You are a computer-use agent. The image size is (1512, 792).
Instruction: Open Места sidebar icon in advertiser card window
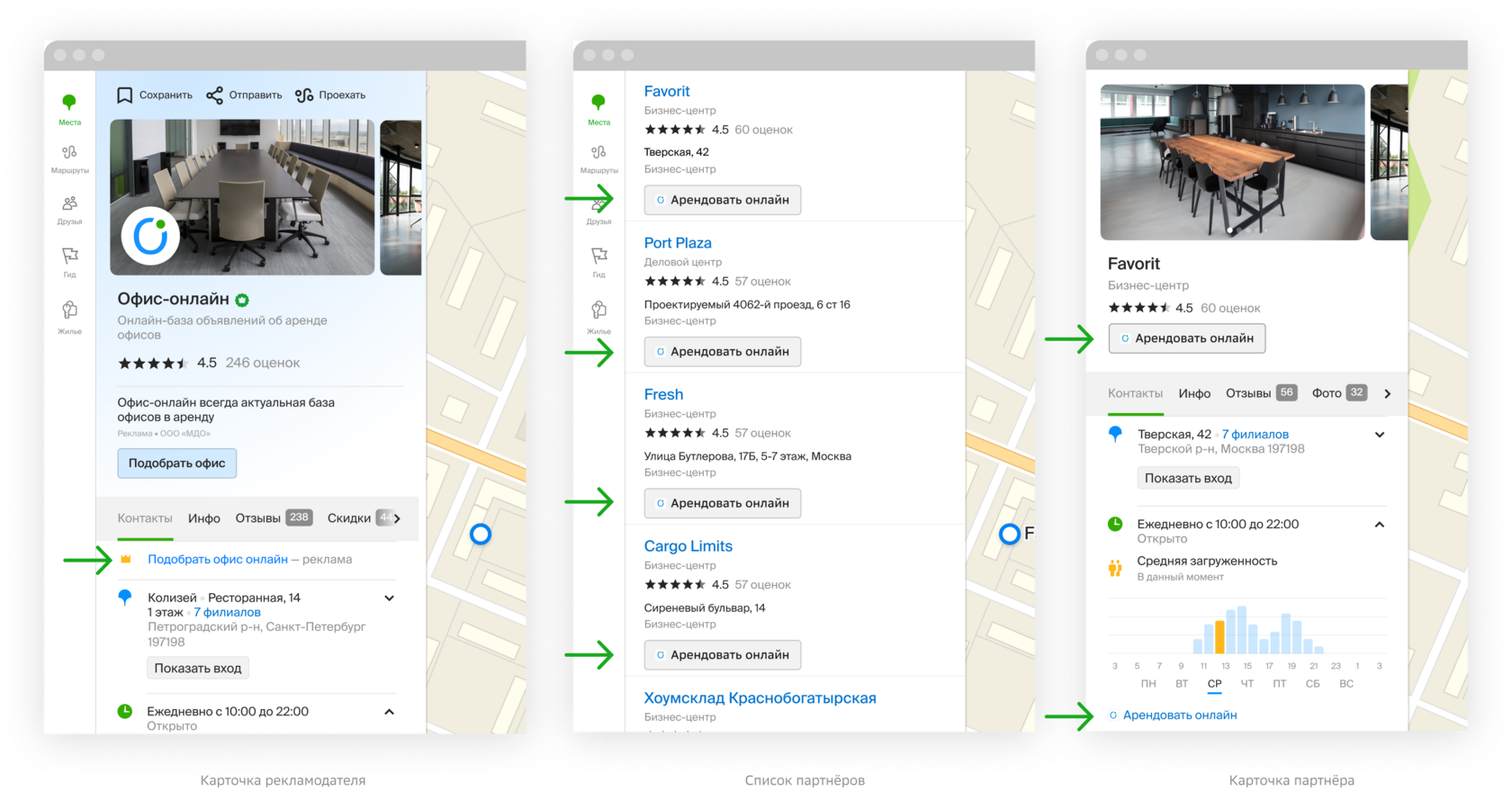pos(69,109)
